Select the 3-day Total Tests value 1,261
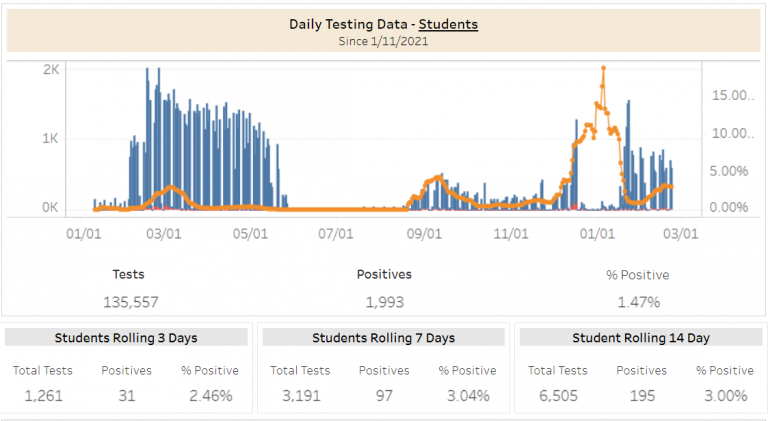The image size is (768, 421). point(42,395)
